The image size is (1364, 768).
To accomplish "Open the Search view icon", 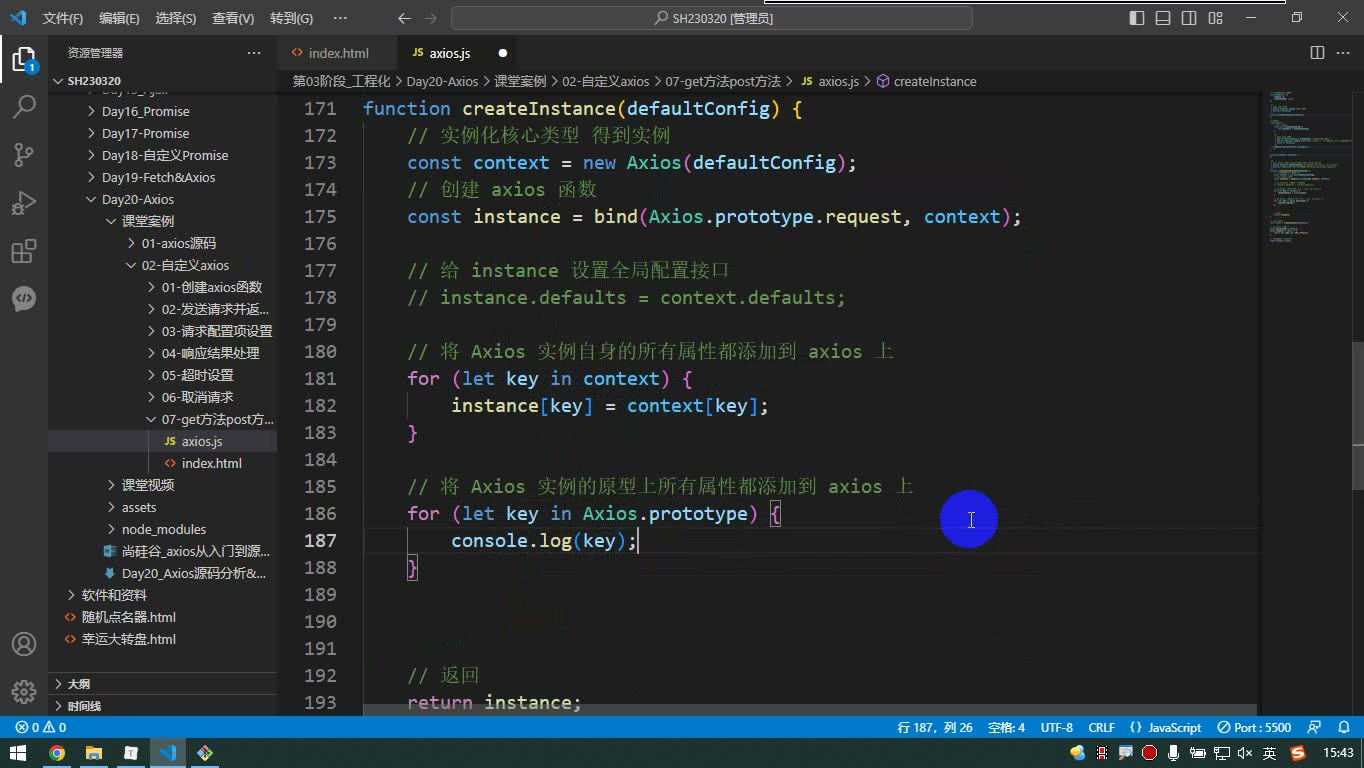I will tap(24, 106).
